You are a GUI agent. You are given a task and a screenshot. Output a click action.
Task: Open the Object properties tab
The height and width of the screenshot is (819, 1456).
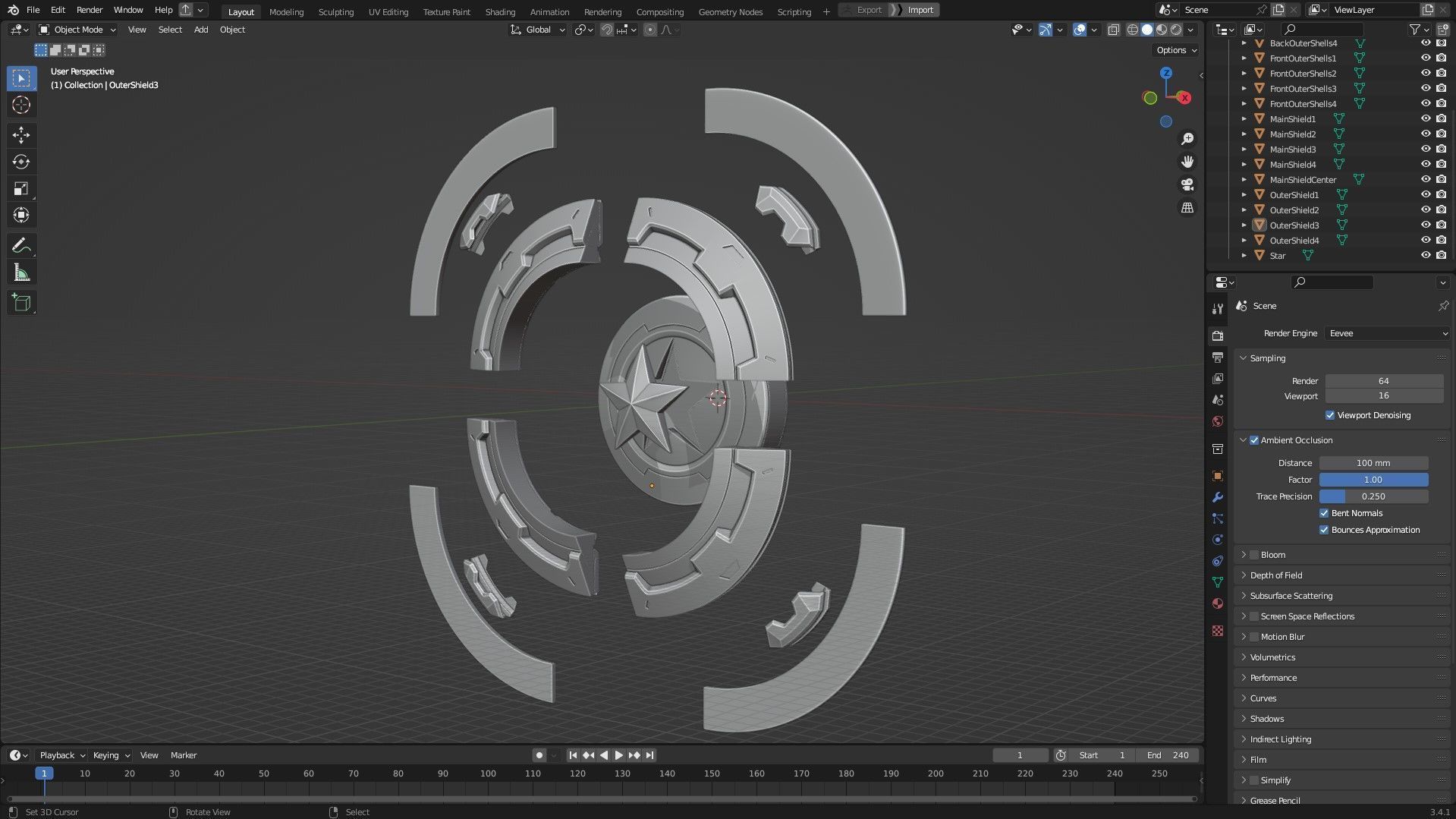pyautogui.click(x=1218, y=476)
